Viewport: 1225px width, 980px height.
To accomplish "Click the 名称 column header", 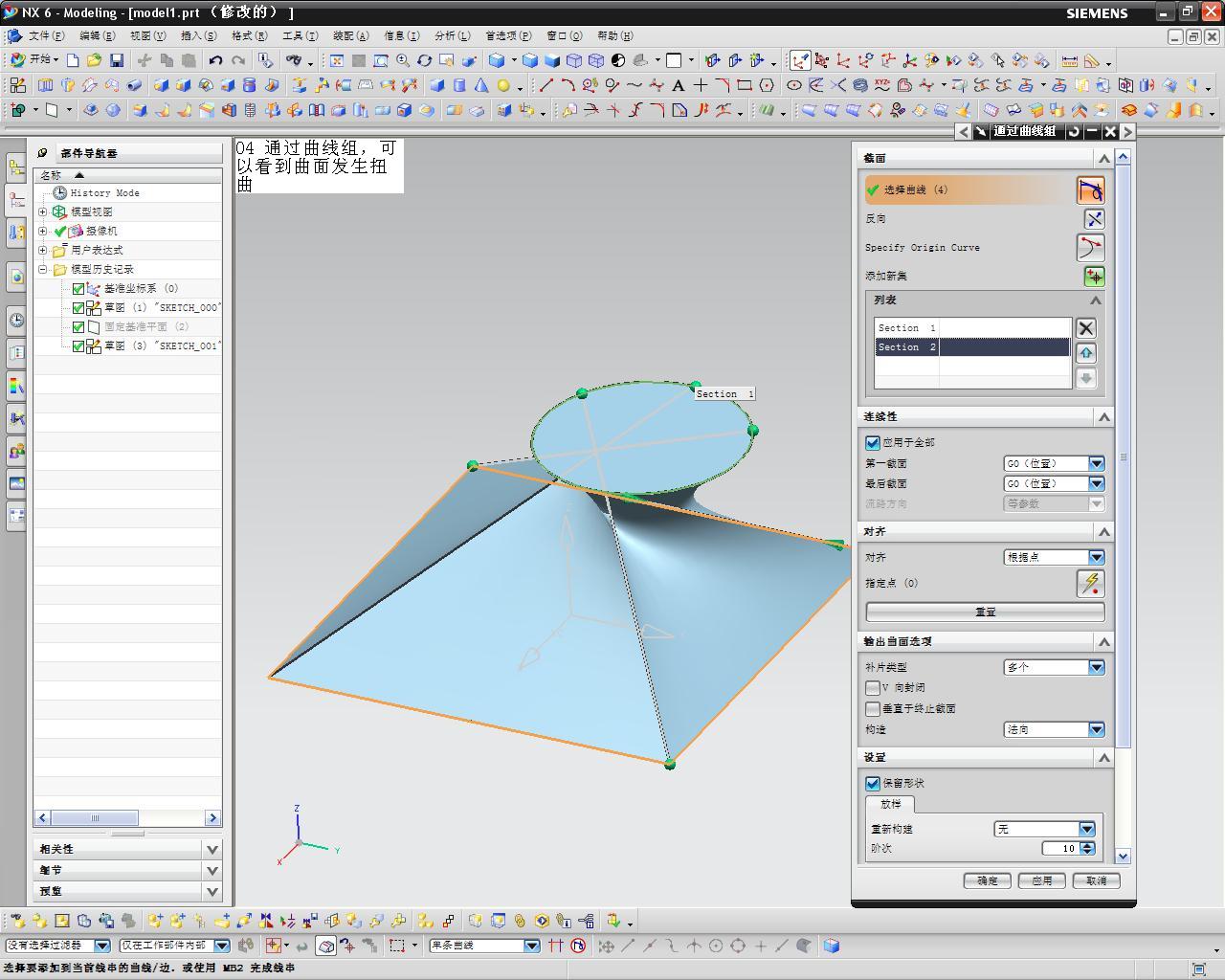I will point(128,175).
